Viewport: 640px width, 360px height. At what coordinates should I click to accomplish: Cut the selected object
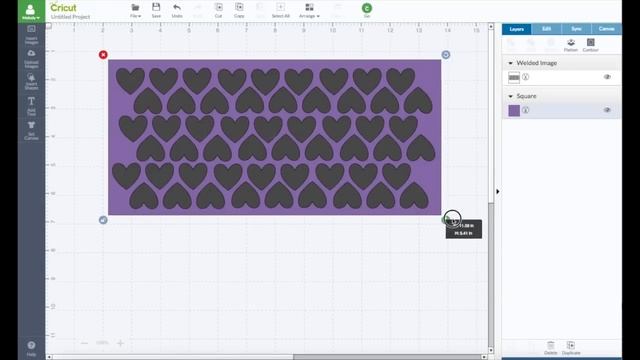(x=218, y=11)
